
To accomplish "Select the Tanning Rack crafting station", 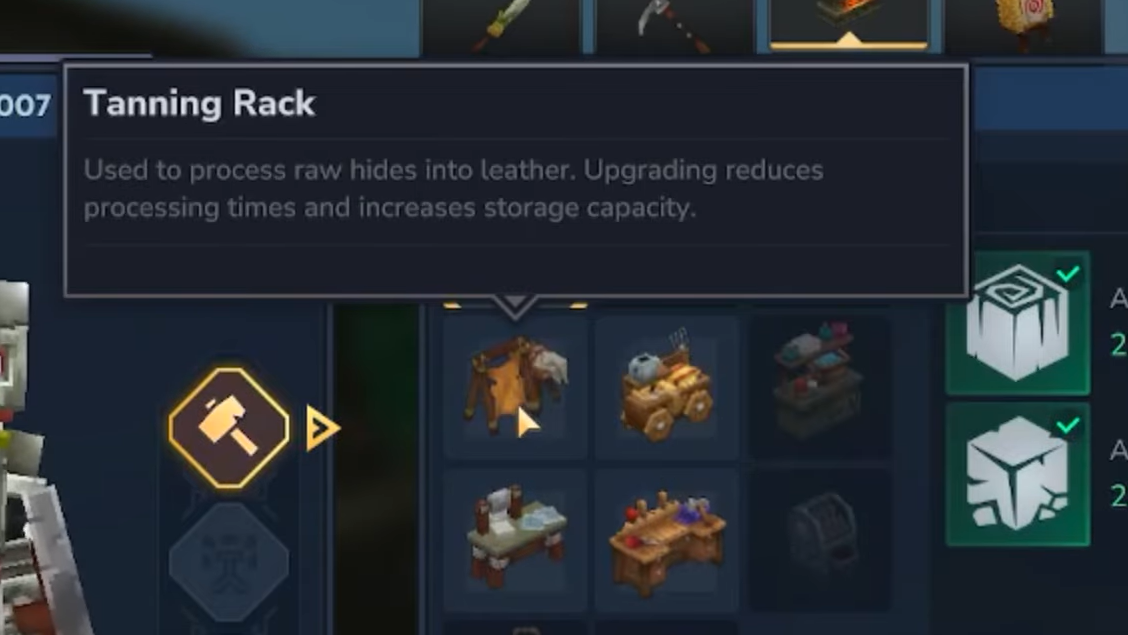I will click(x=515, y=386).
